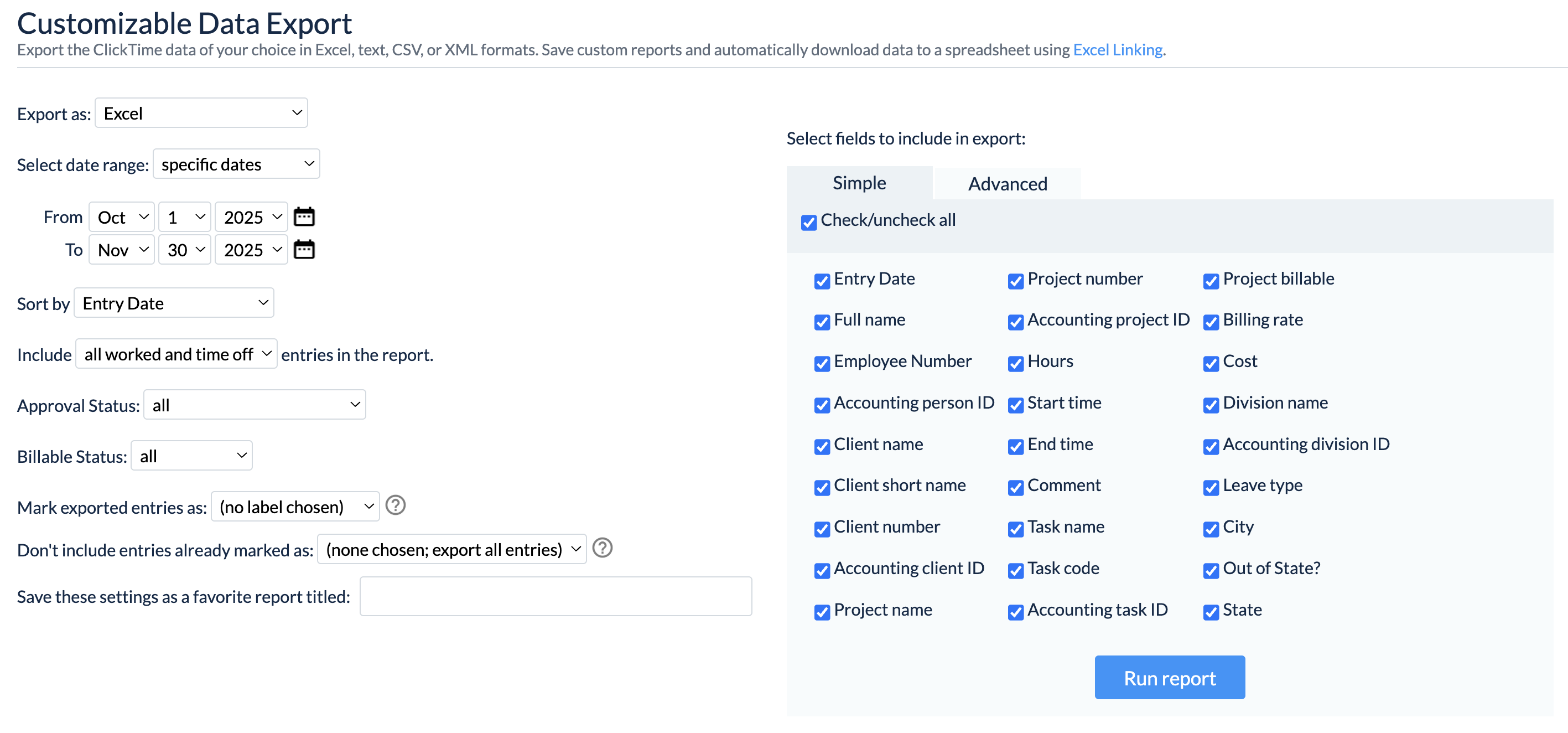
Task: Toggle Client short name checkbox
Action: click(822, 487)
